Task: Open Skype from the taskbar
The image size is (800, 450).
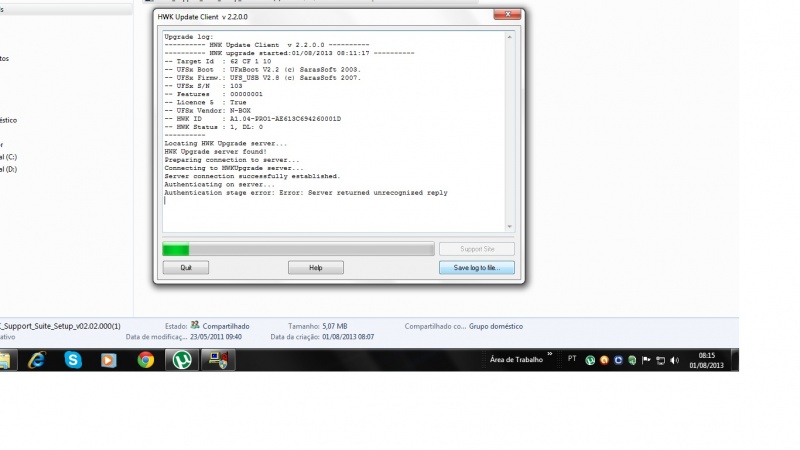Action: coord(73,360)
